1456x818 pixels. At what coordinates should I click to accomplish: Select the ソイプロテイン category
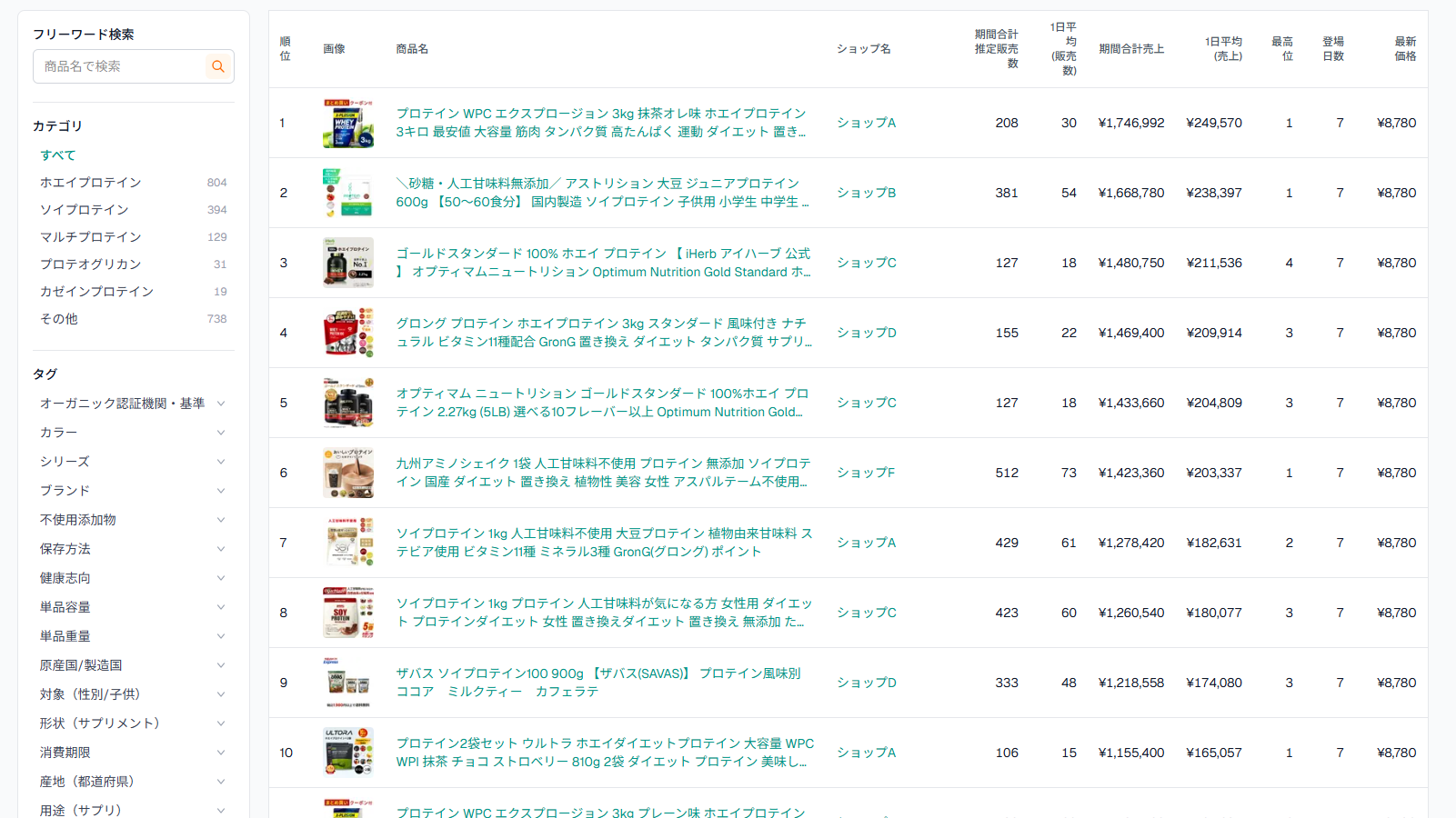point(84,209)
